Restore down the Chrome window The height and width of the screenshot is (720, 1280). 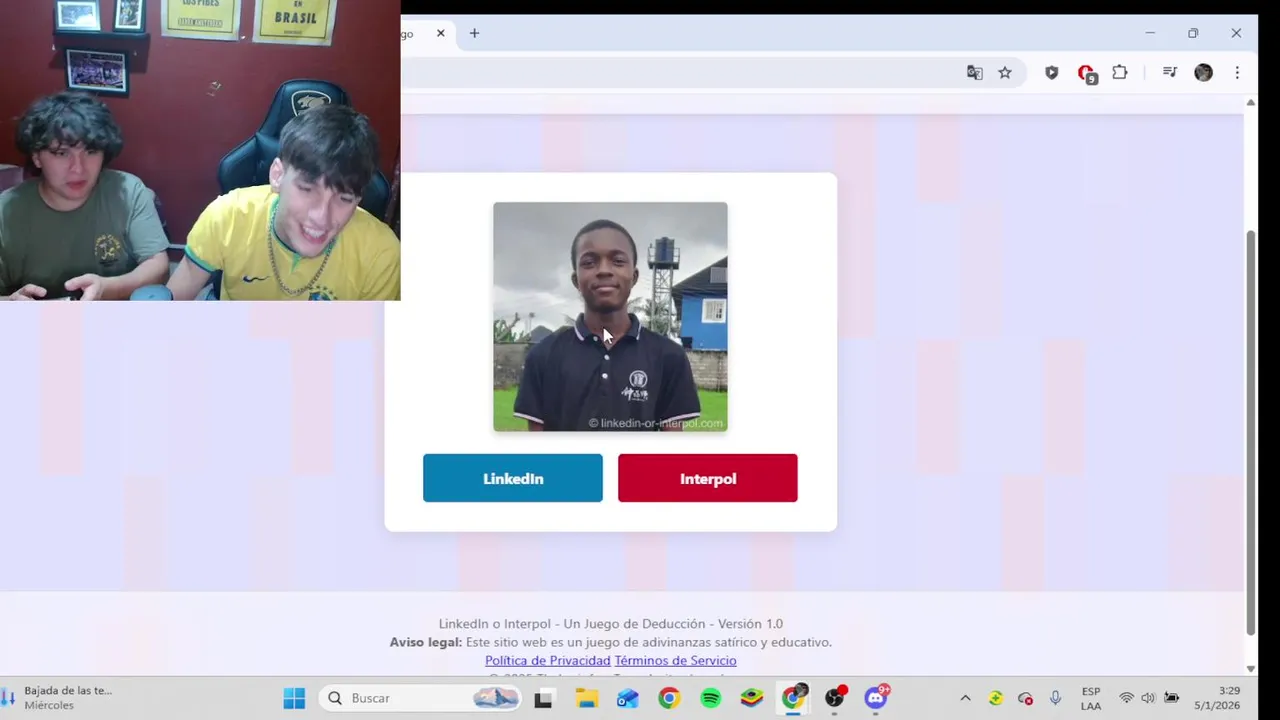click(x=1193, y=33)
